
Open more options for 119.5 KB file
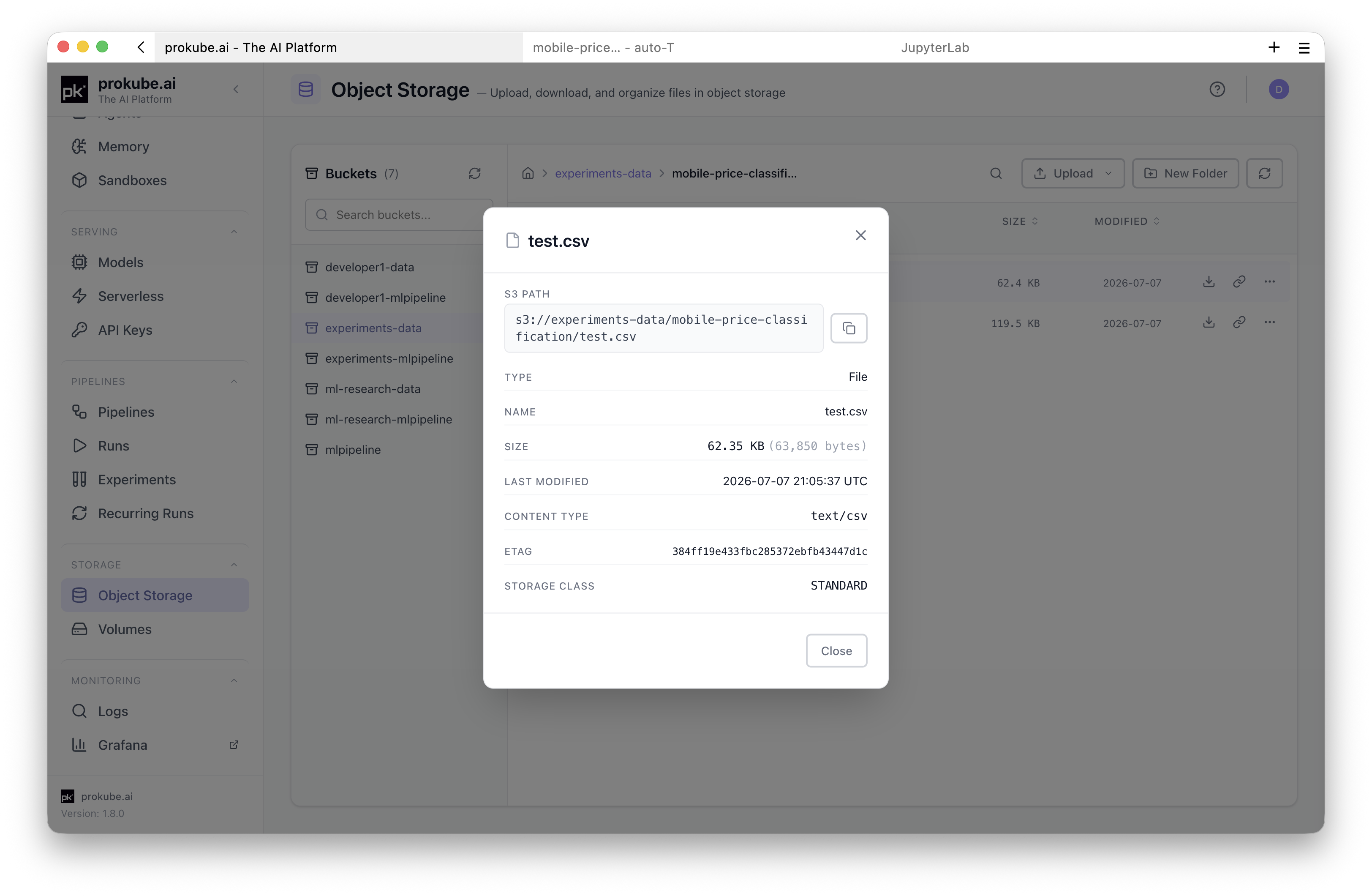(x=1269, y=322)
